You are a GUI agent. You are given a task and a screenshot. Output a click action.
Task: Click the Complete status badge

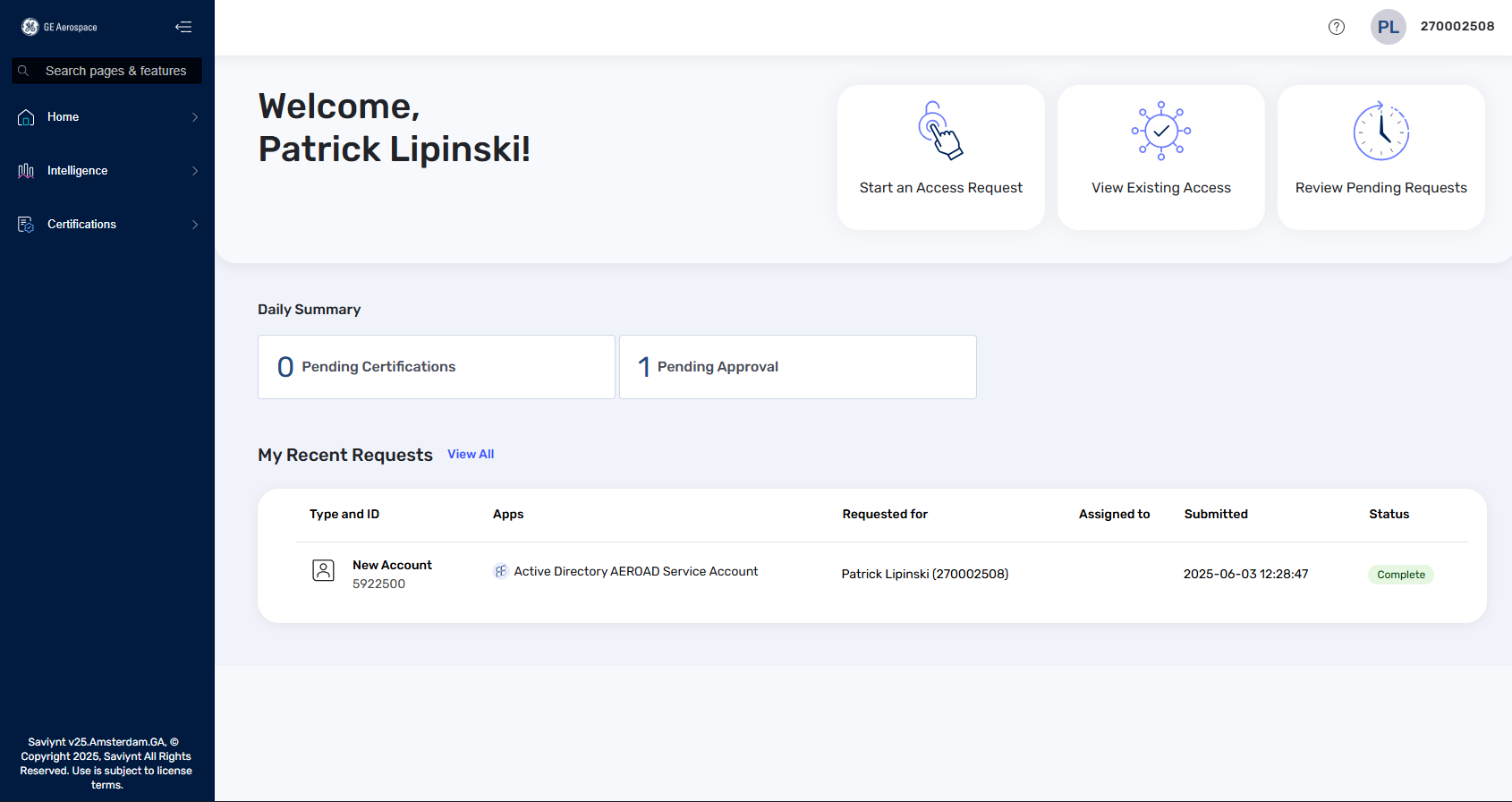[x=1400, y=575]
